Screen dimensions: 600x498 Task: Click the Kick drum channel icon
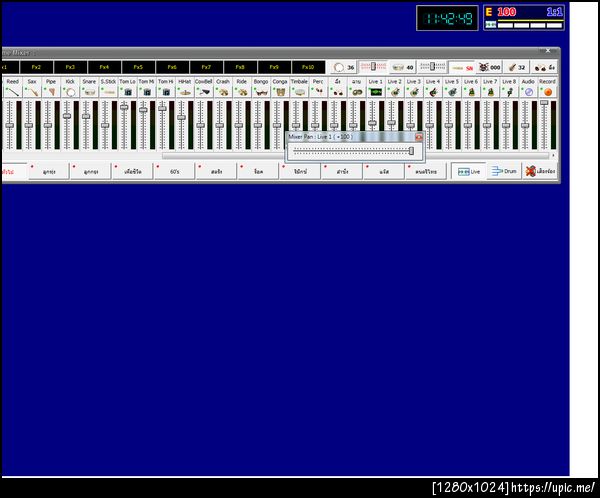[70, 92]
